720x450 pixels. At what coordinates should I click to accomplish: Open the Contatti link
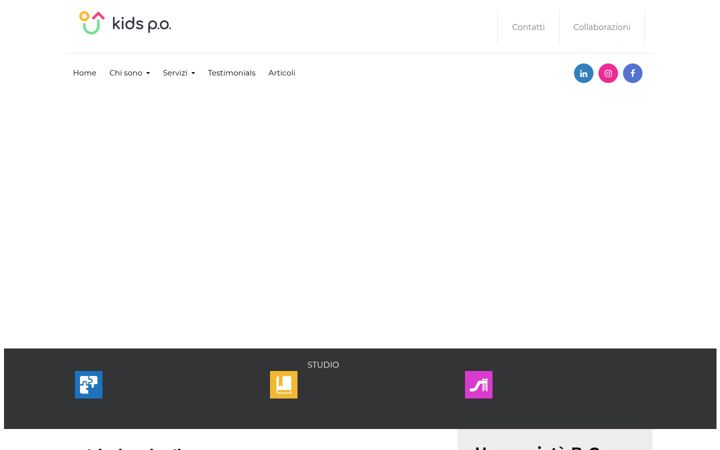tap(528, 27)
